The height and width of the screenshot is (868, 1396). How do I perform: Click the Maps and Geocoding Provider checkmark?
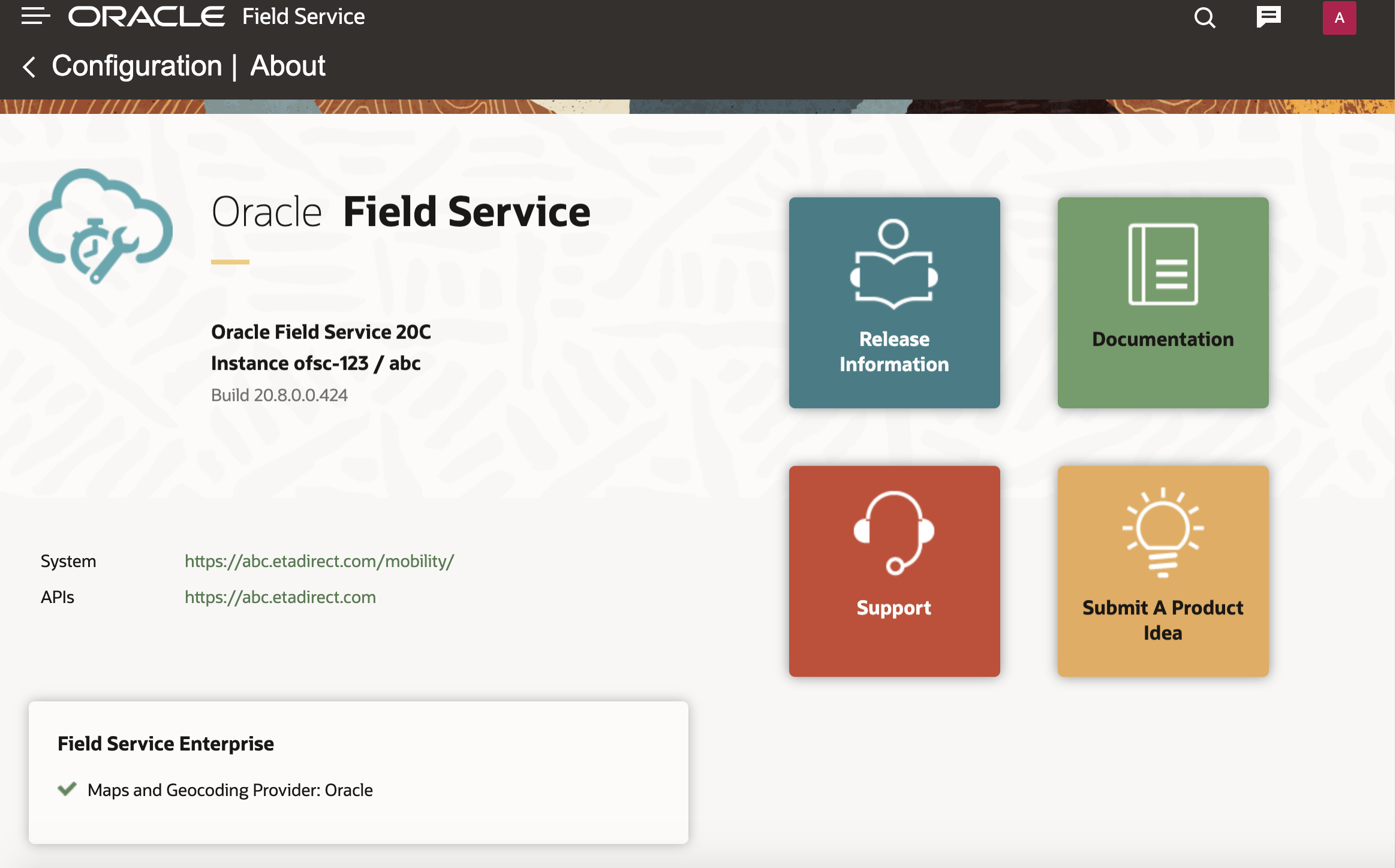tap(67, 789)
